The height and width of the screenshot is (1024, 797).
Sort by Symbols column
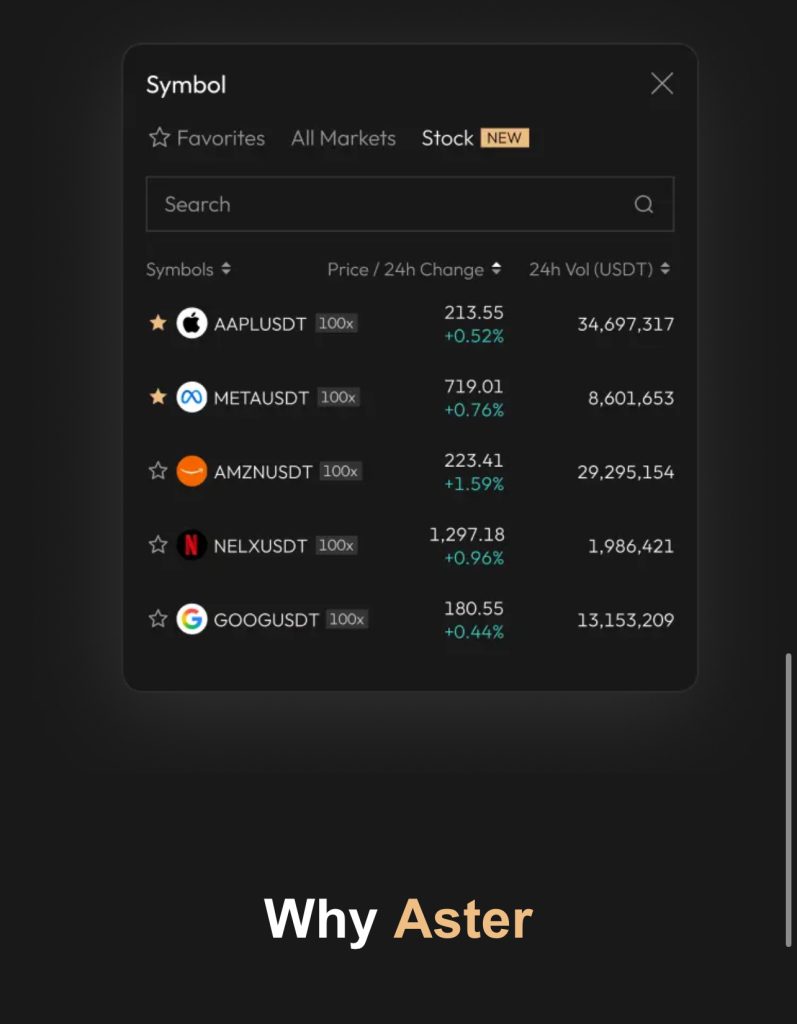pyautogui.click(x=188, y=269)
